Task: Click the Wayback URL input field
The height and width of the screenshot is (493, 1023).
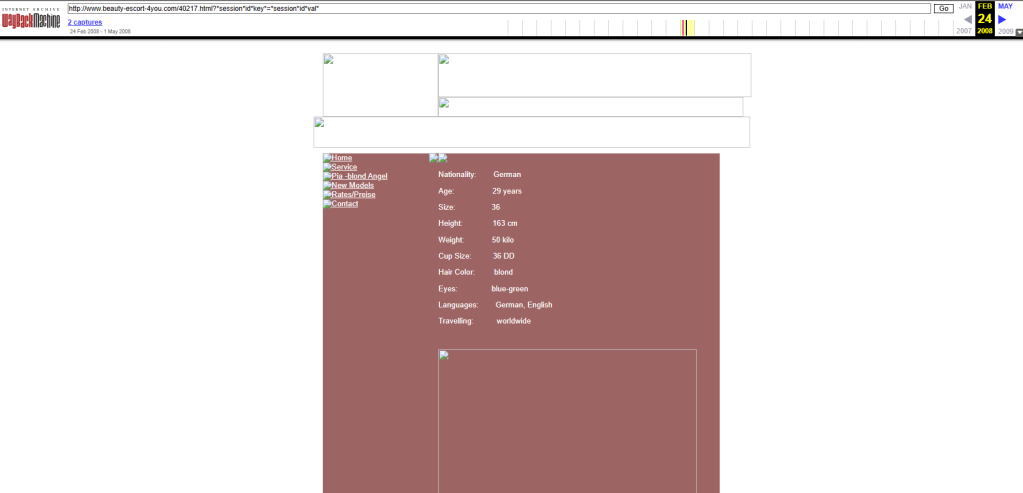Action: click(x=498, y=8)
